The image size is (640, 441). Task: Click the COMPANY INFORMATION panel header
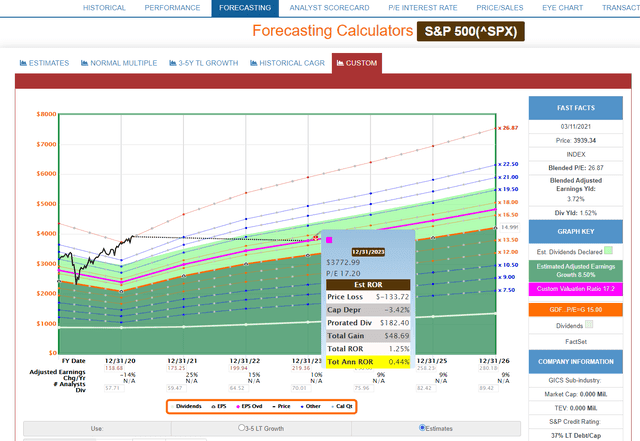point(576,361)
